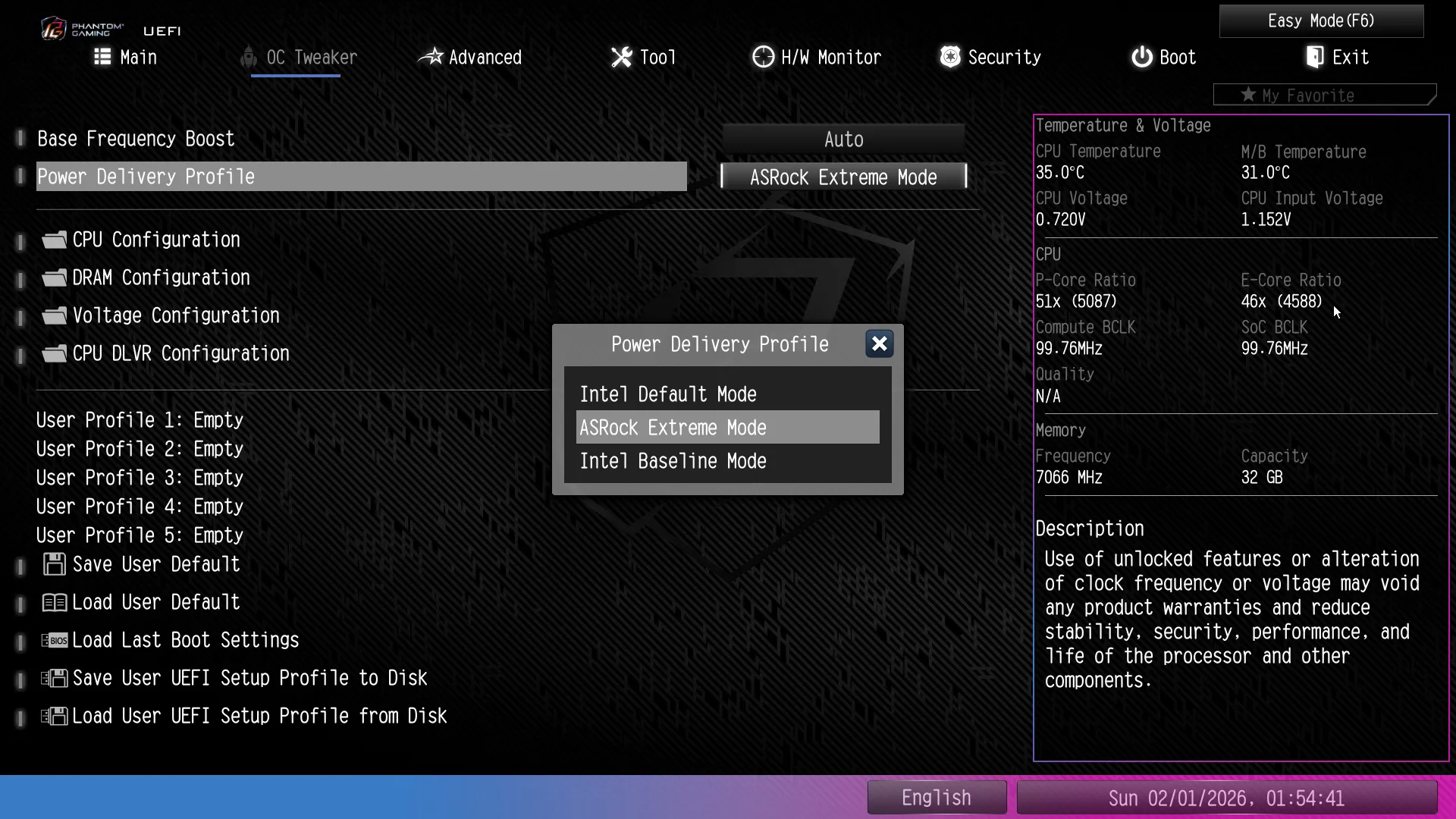Close the Power Delivery Profile popup
The width and height of the screenshot is (1456, 819).
pyautogui.click(x=879, y=344)
